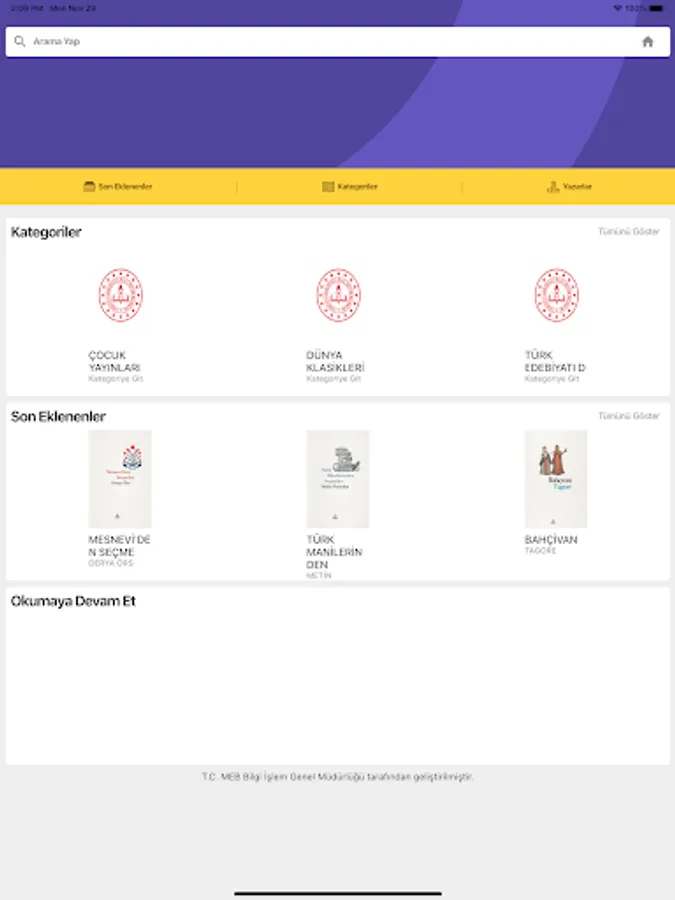This screenshot has height=900, width=675.
Task: Click the Kategoriler section heading
Action: [x=46, y=232]
